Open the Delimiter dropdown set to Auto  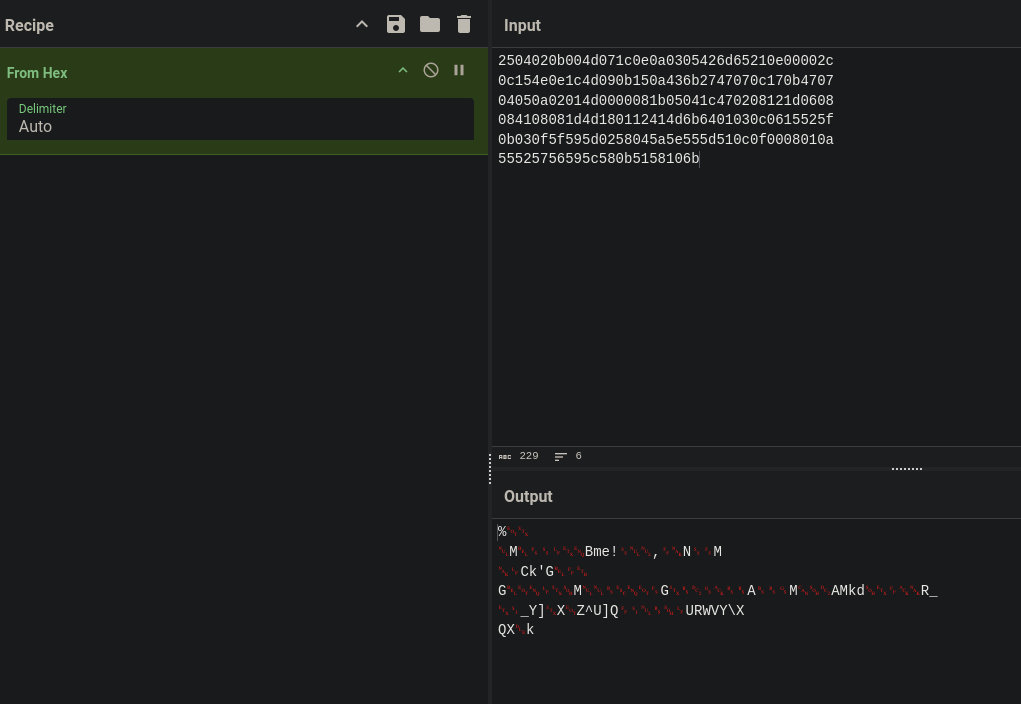click(x=240, y=119)
